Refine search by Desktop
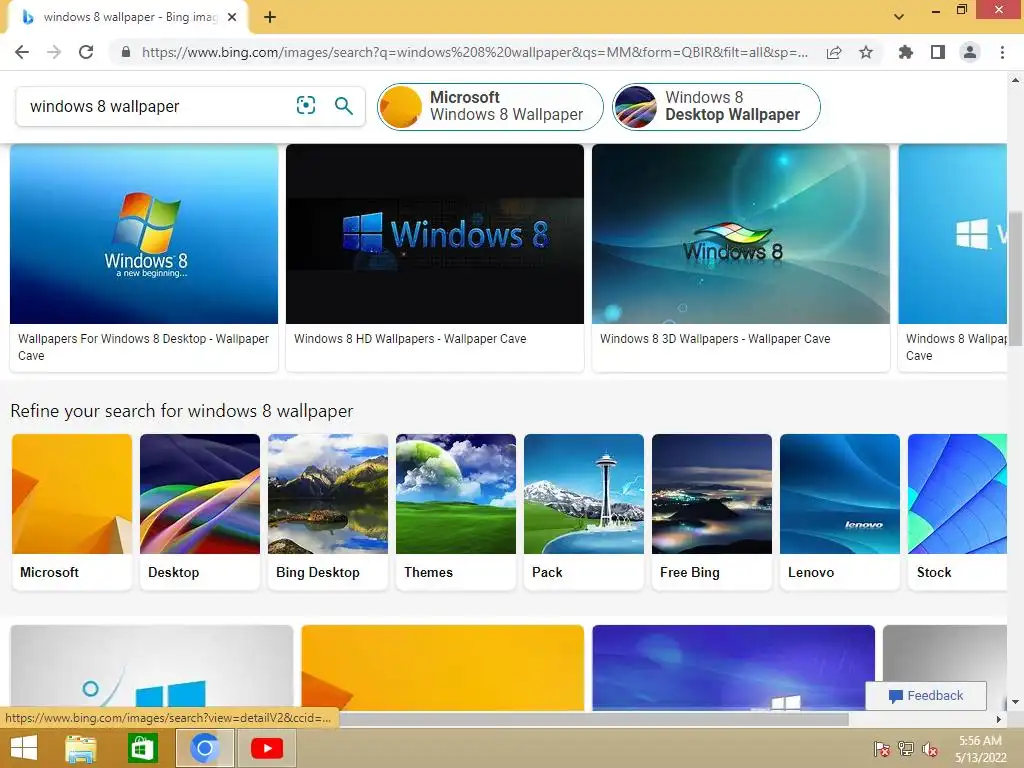This screenshot has width=1024, height=768. coord(200,512)
